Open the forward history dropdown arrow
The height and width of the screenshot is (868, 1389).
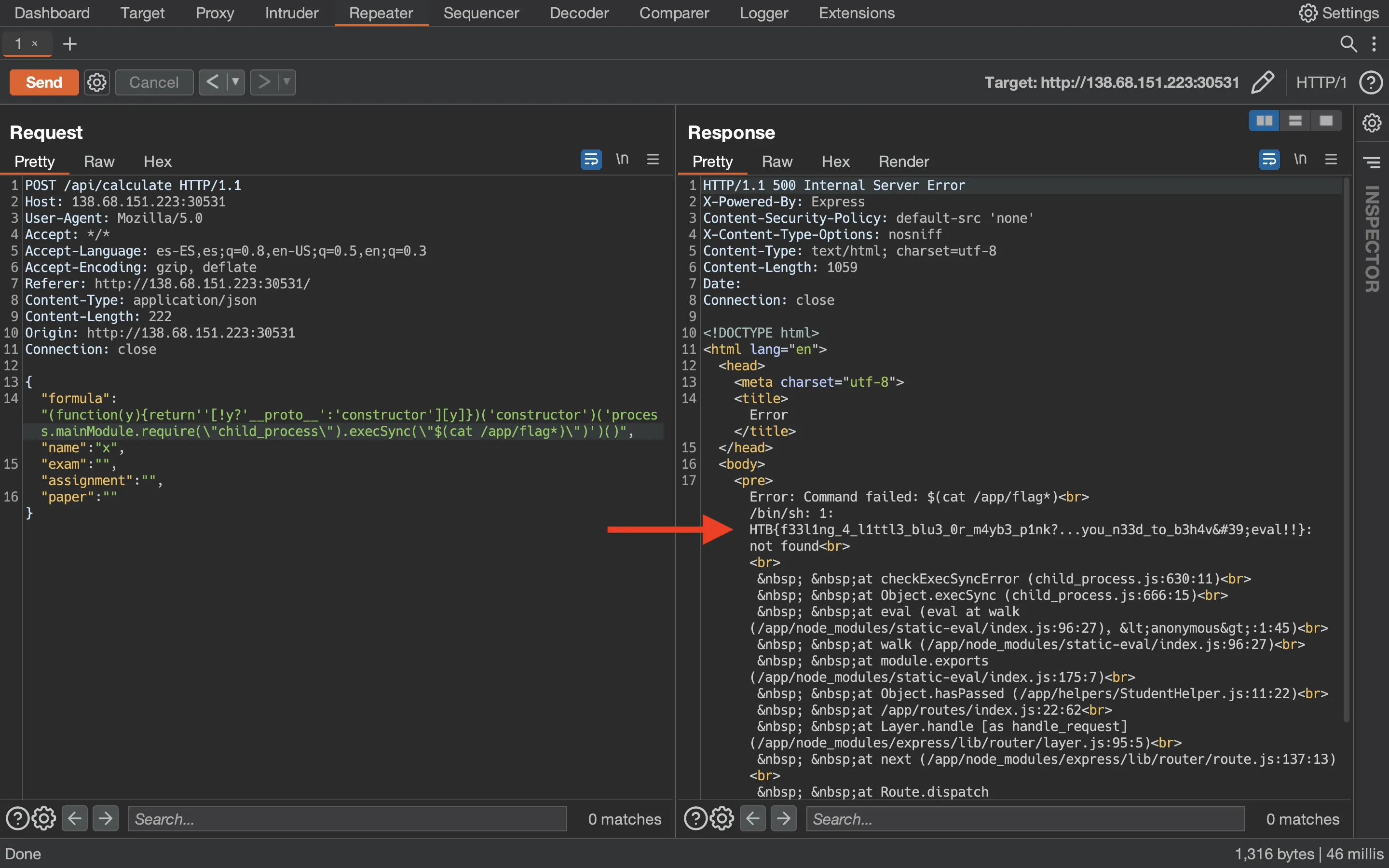[286, 82]
